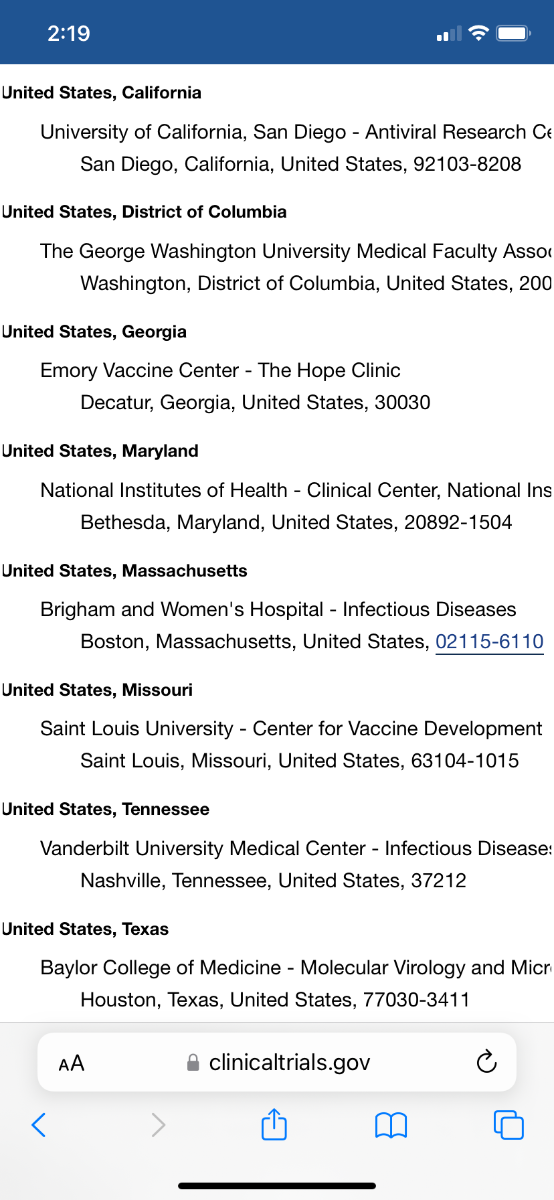Image resolution: width=554 pixels, height=1200 pixels.
Task: Tap the home indicator bar
Action: (x=277, y=1186)
